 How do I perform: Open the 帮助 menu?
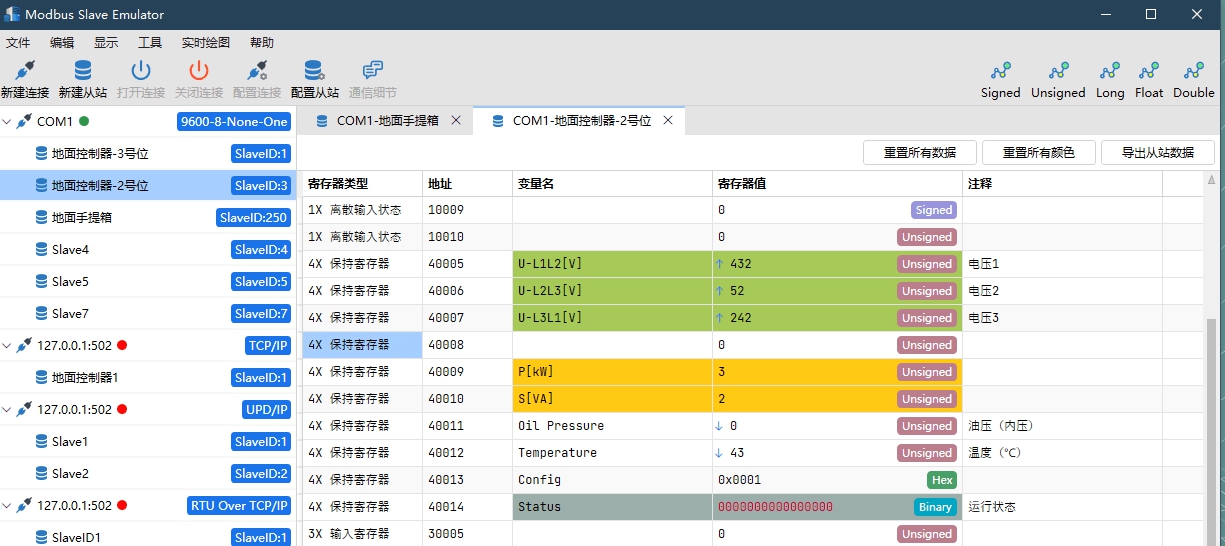click(x=262, y=43)
